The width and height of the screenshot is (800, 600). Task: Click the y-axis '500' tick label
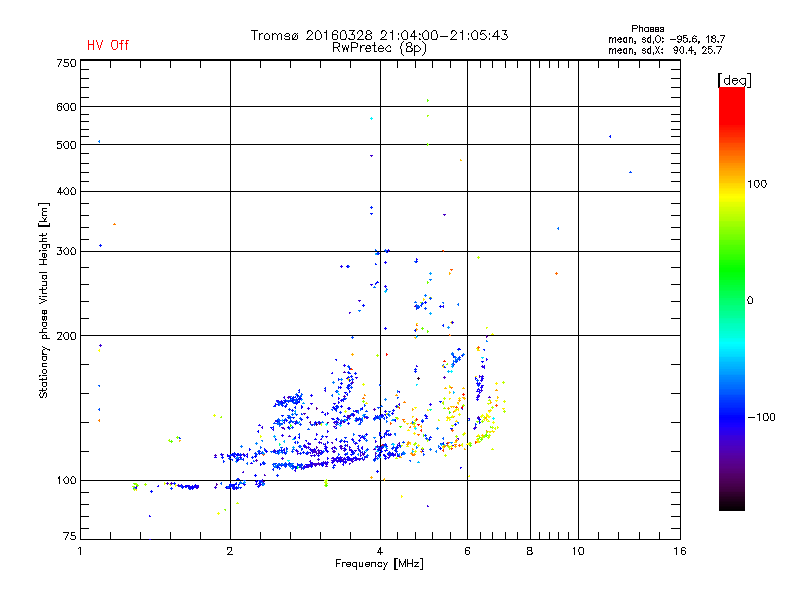[66, 145]
